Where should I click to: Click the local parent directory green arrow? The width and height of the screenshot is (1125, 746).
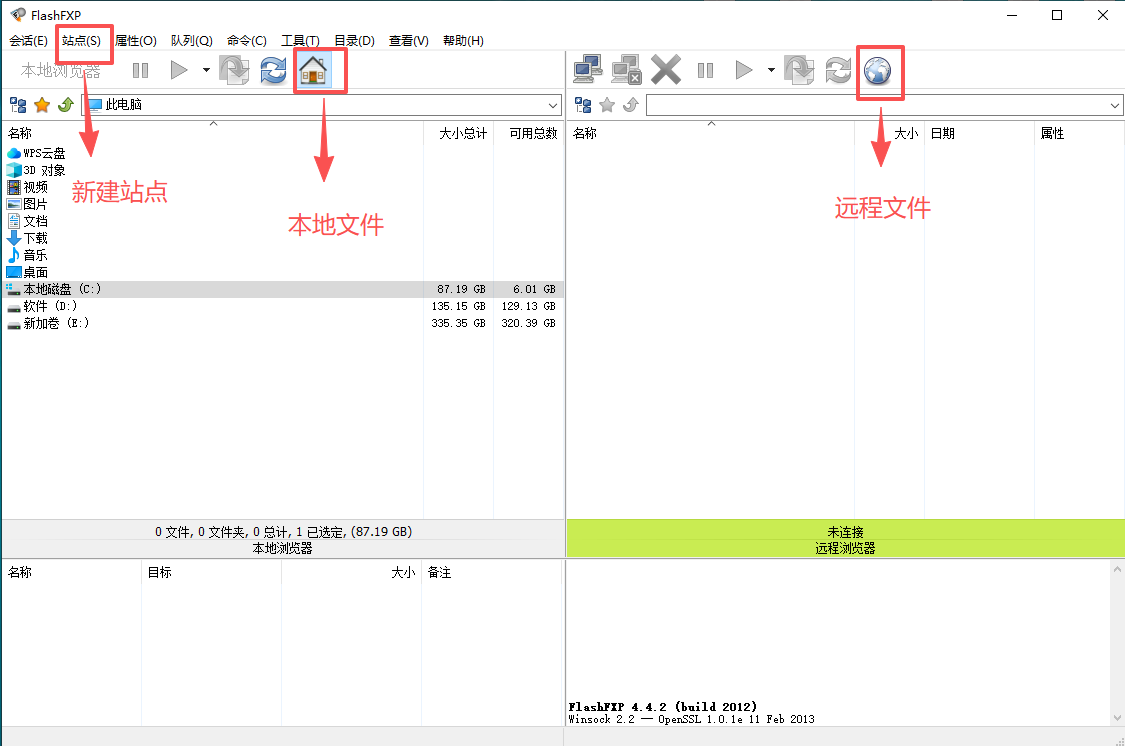tap(66, 105)
